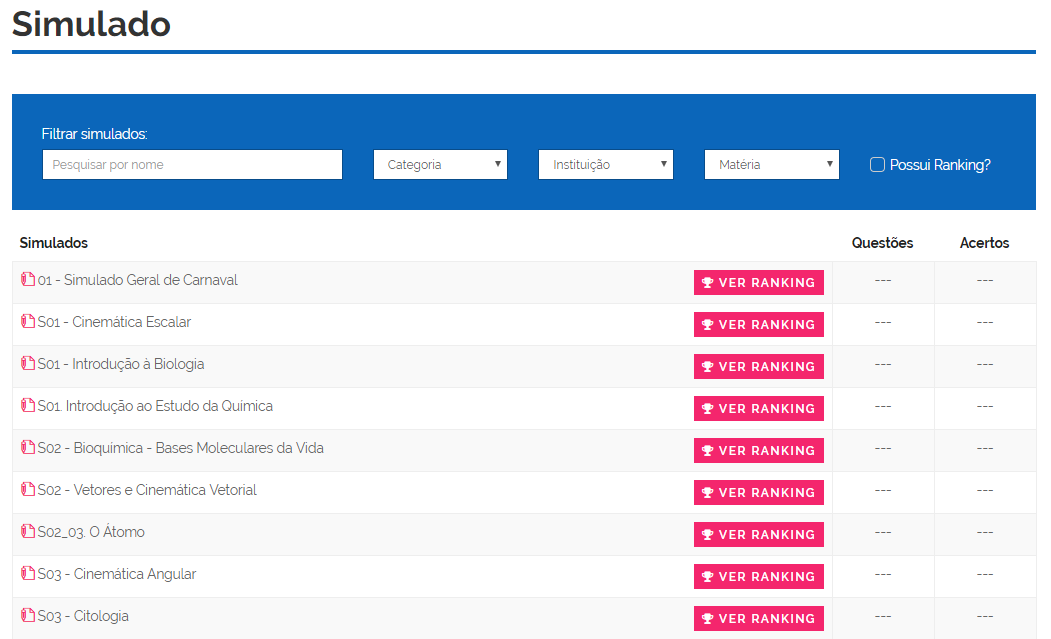View ranking for S03 - Citologia
This screenshot has width=1051, height=639.
758,619
